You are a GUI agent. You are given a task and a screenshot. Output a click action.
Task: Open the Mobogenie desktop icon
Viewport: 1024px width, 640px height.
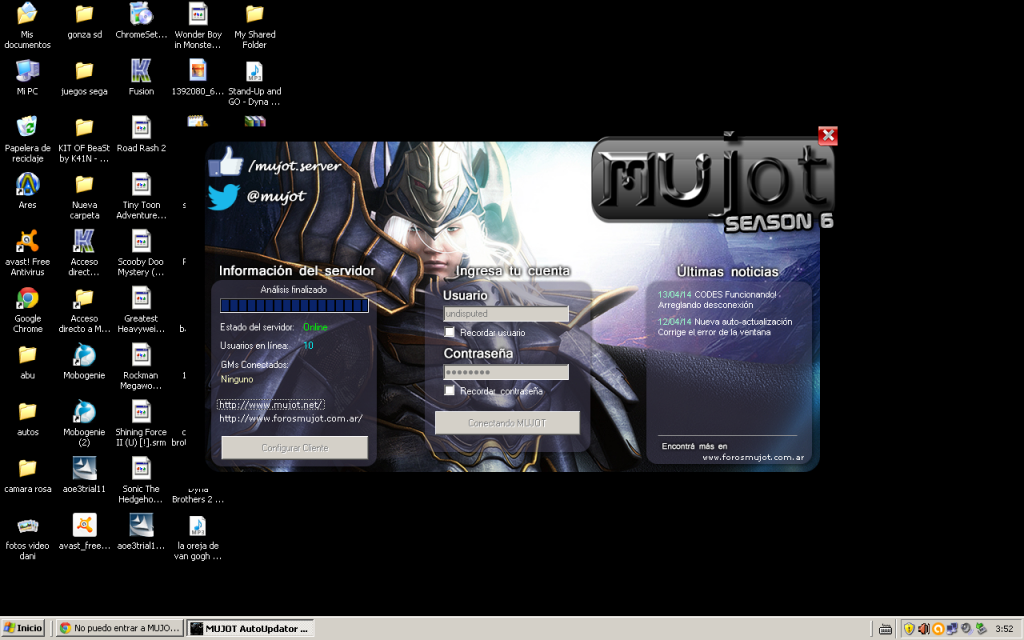click(84, 356)
